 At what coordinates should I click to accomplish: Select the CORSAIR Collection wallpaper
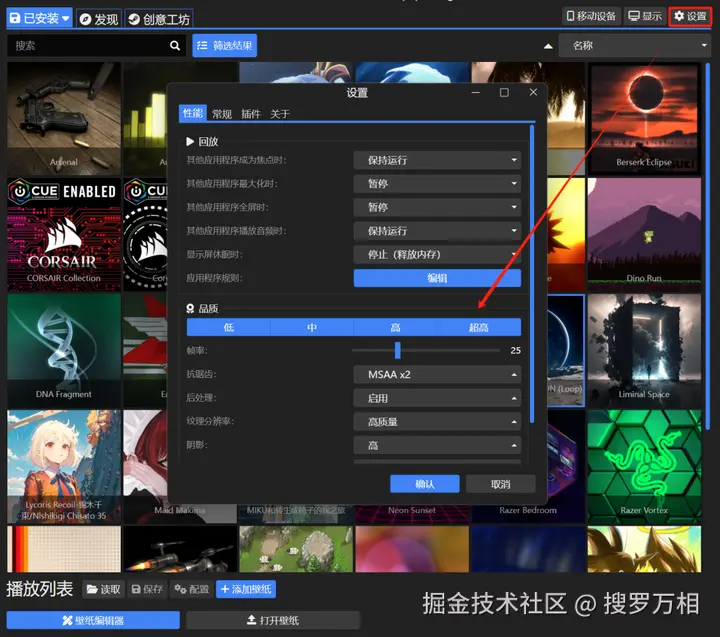click(64, 235)
